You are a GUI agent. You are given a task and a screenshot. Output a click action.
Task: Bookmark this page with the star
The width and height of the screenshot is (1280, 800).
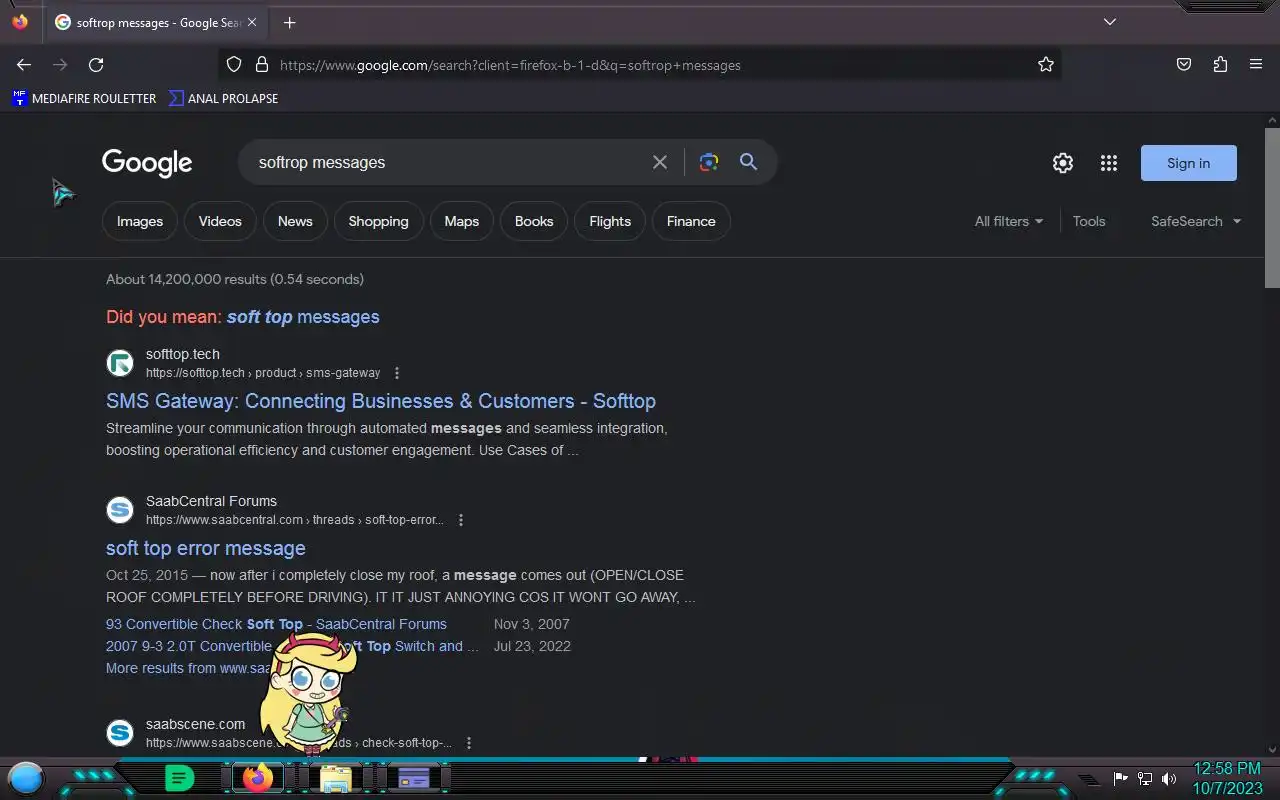(x=1046, y=65)
